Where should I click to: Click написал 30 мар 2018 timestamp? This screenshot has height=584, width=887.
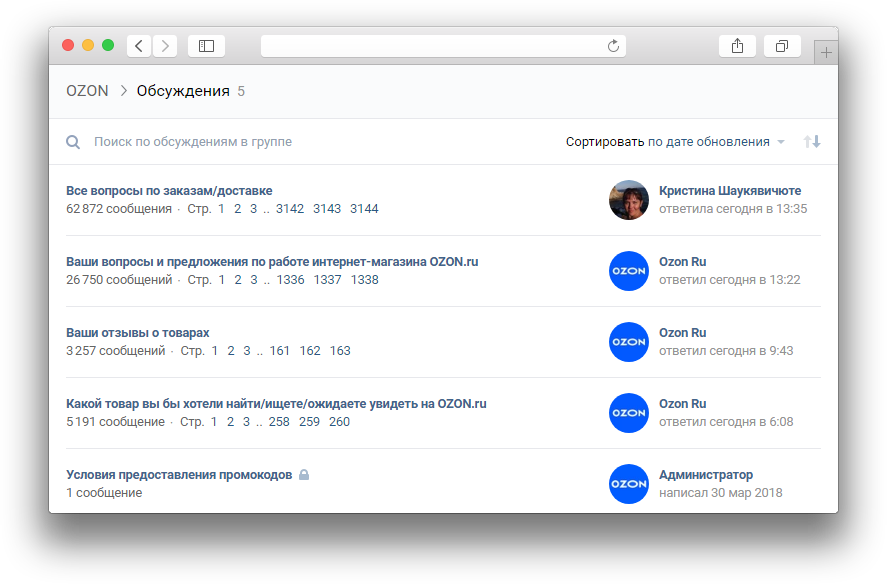coord(721,493)
